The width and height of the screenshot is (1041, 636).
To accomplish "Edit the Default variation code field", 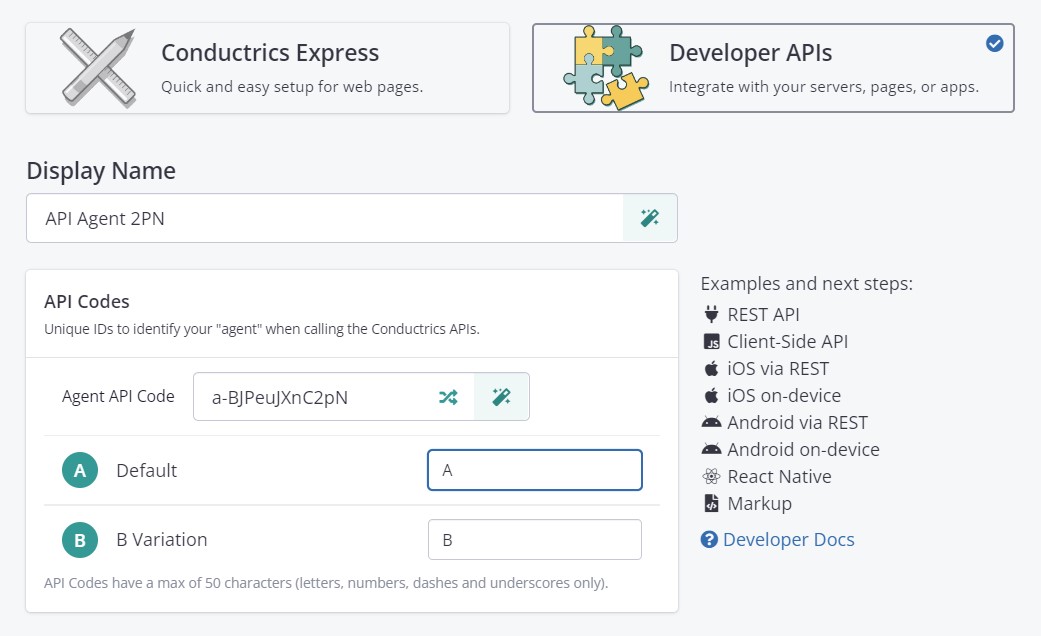I will pos(535,470).
